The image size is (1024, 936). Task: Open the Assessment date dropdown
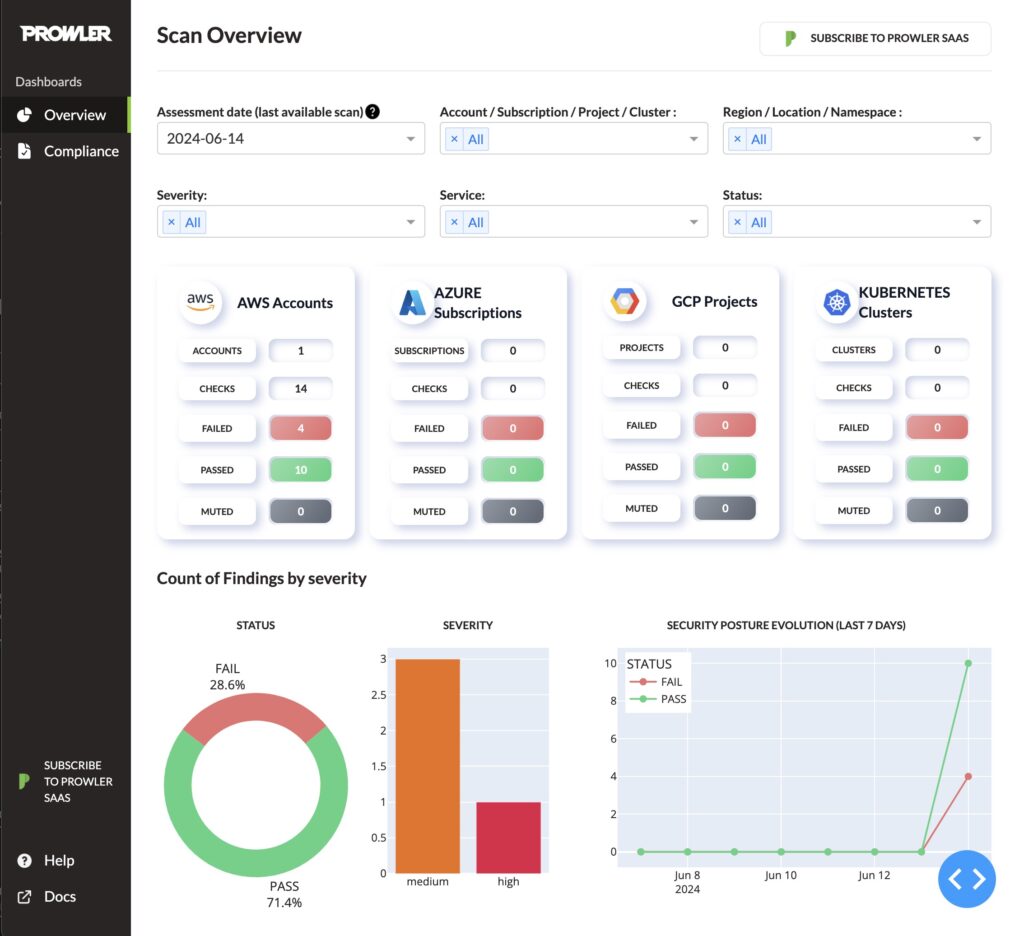click(291, 138)
